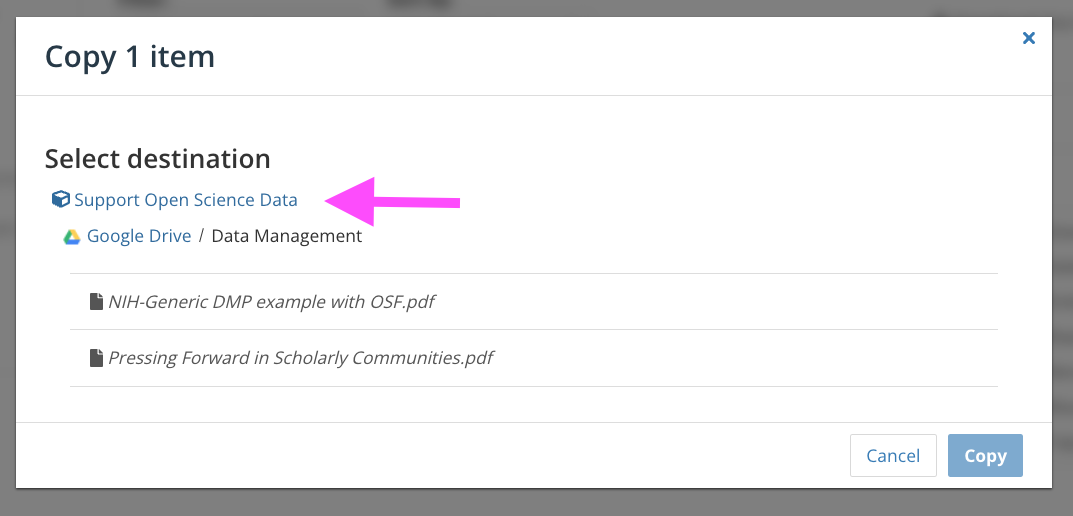Click the Select destination heading

[157, 159]
